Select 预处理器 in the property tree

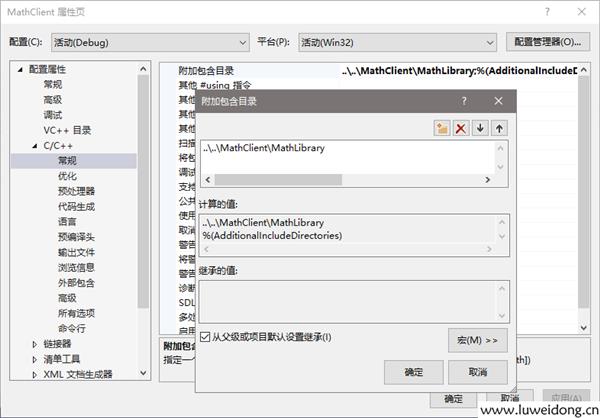[76, 190]
